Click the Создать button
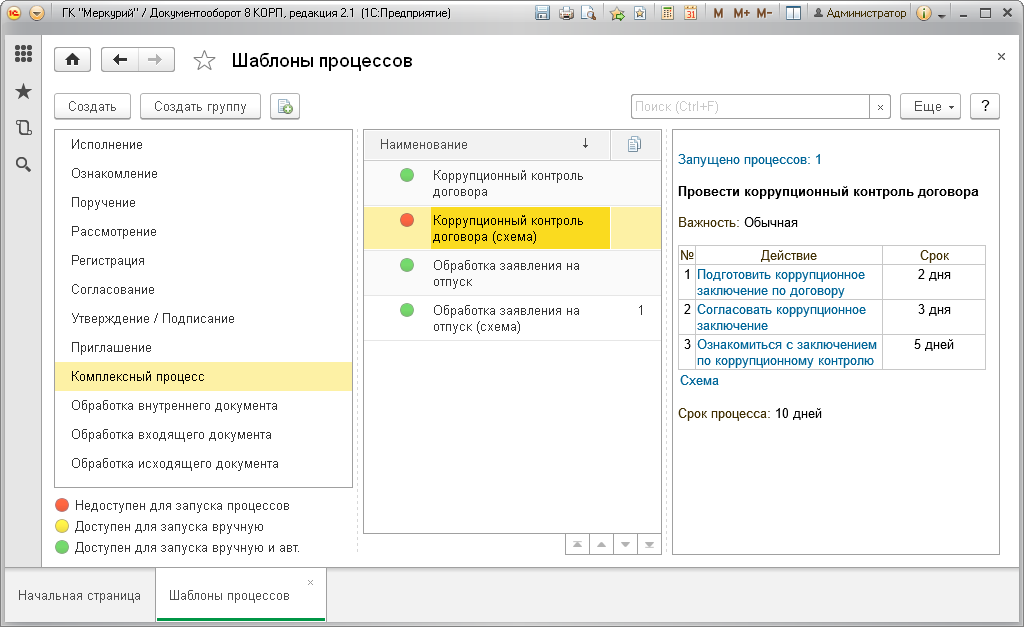The width and height of the screenshot is (1024, 627). tap(92, 106)
